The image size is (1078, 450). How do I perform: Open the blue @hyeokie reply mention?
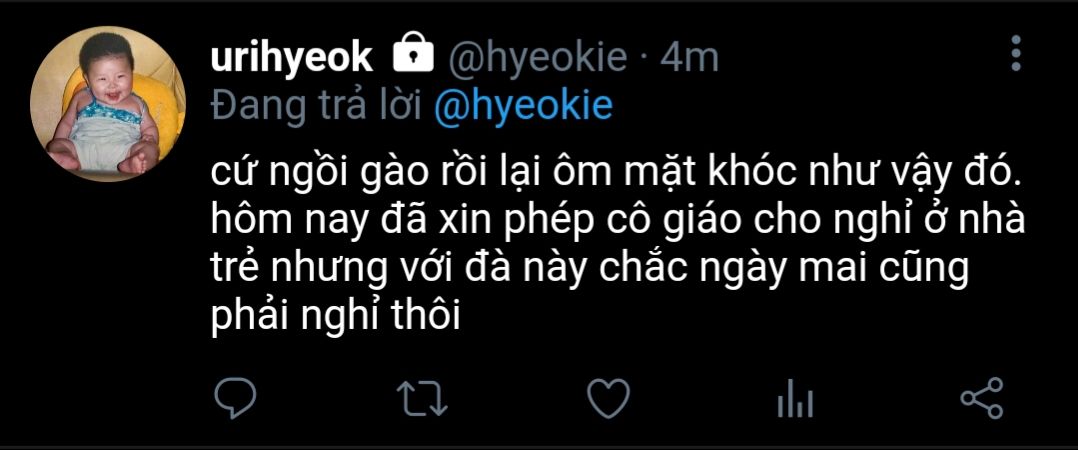(523, 105)
